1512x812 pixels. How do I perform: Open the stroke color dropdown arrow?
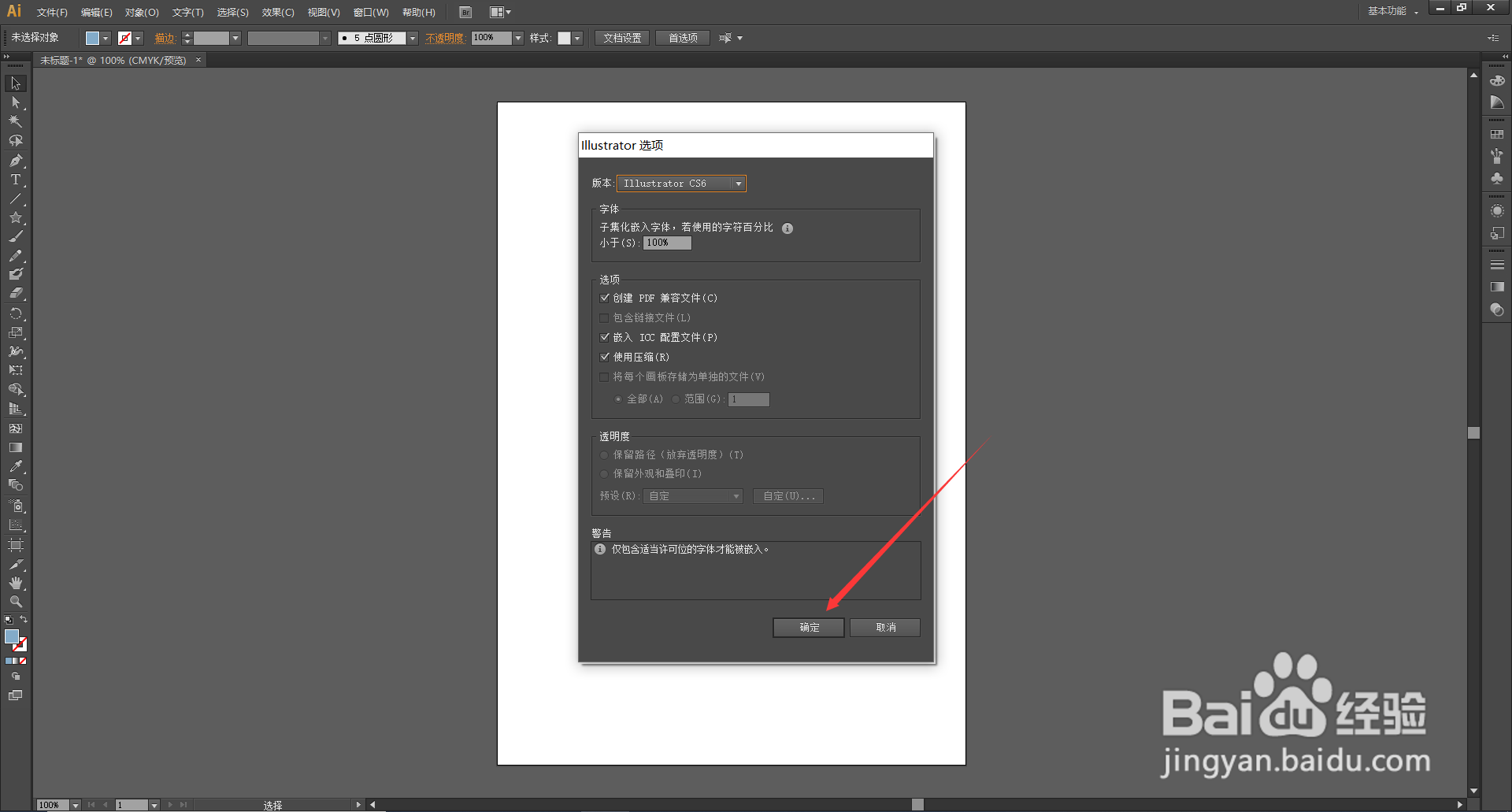[x=139, y=38]
